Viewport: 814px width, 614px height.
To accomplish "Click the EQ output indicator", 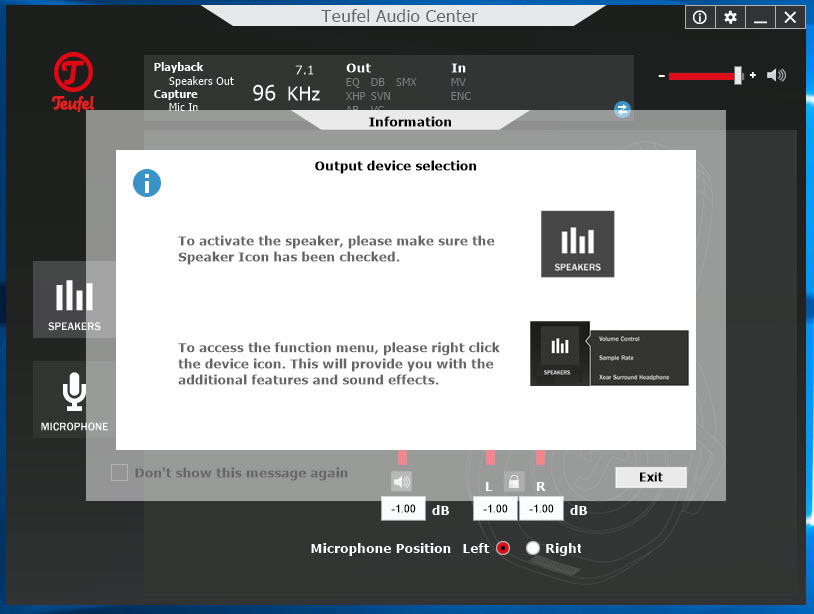I will coord(352,82).
